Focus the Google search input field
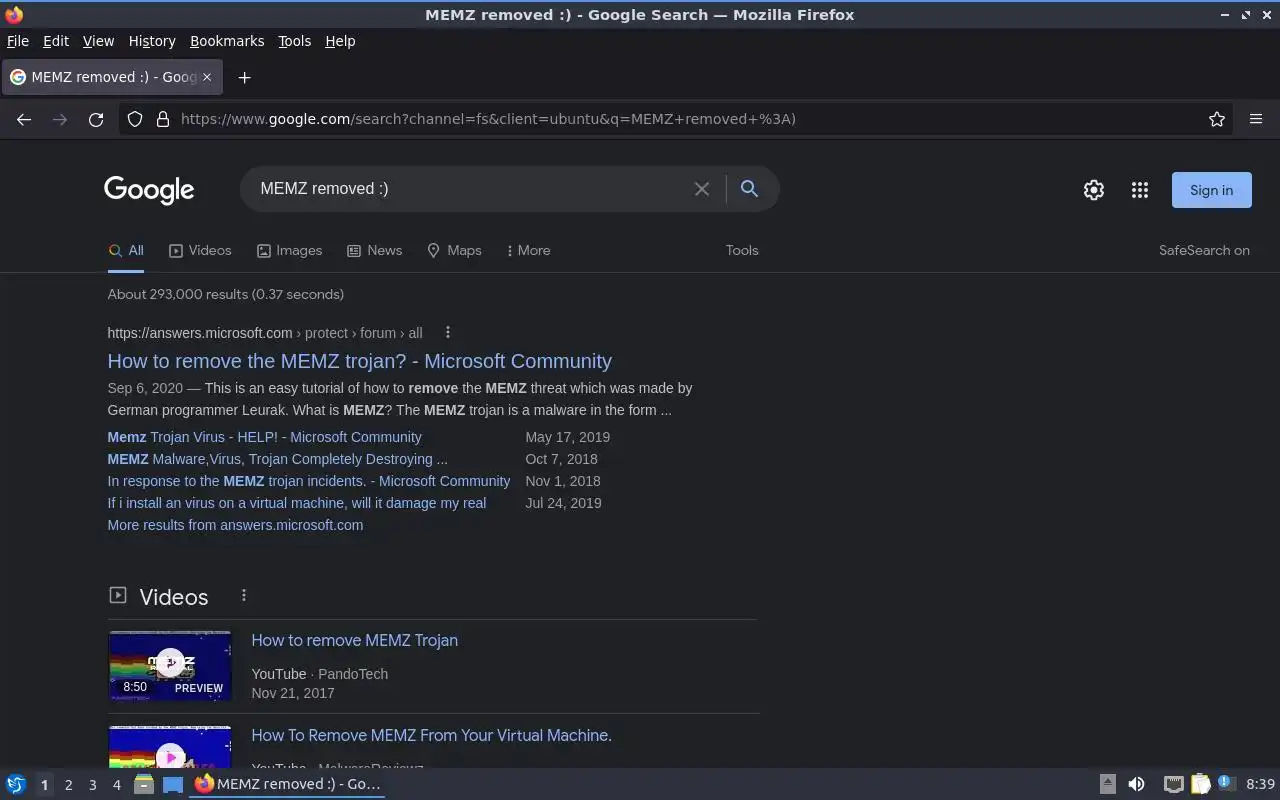This screenshot has height=800, width=1280. click(470, 189)
